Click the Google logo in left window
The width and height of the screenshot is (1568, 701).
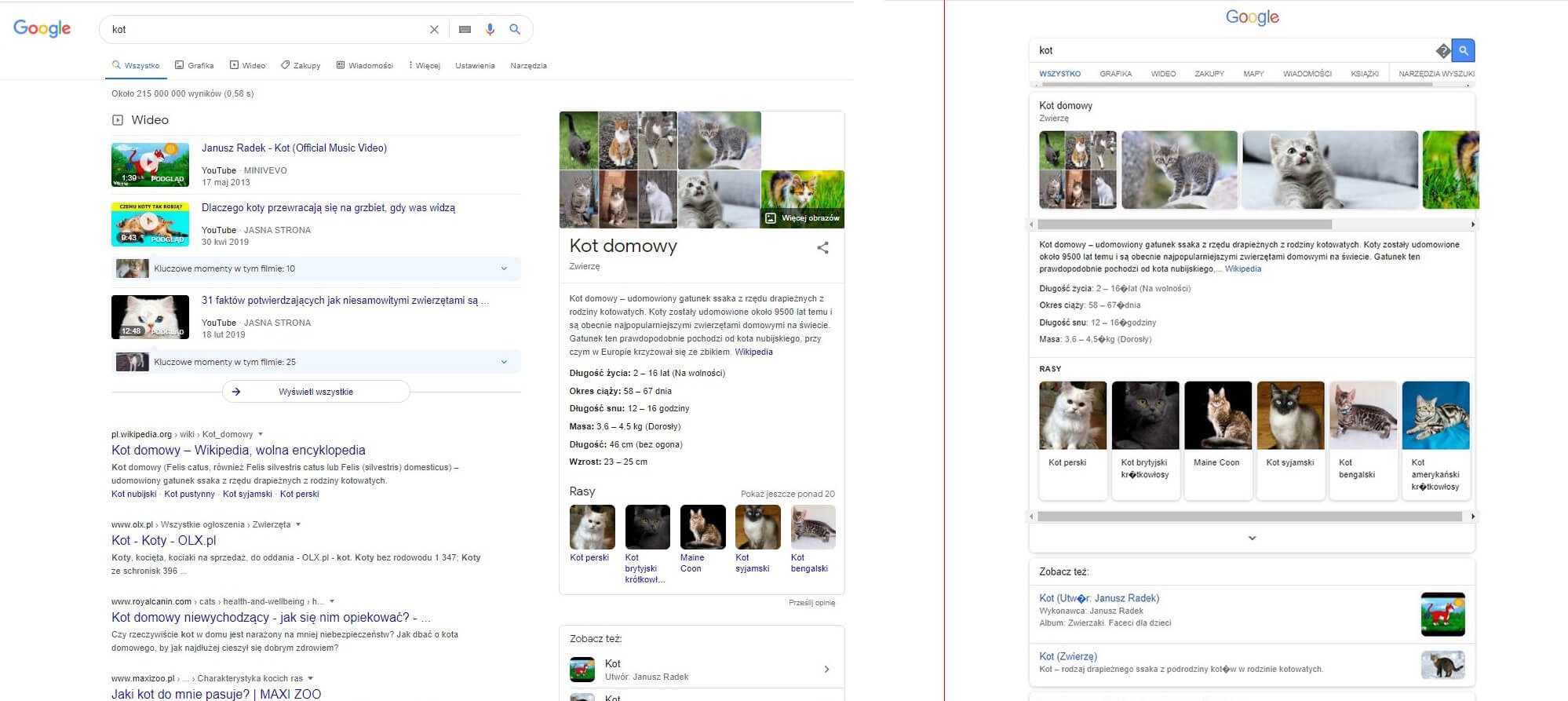42,28
